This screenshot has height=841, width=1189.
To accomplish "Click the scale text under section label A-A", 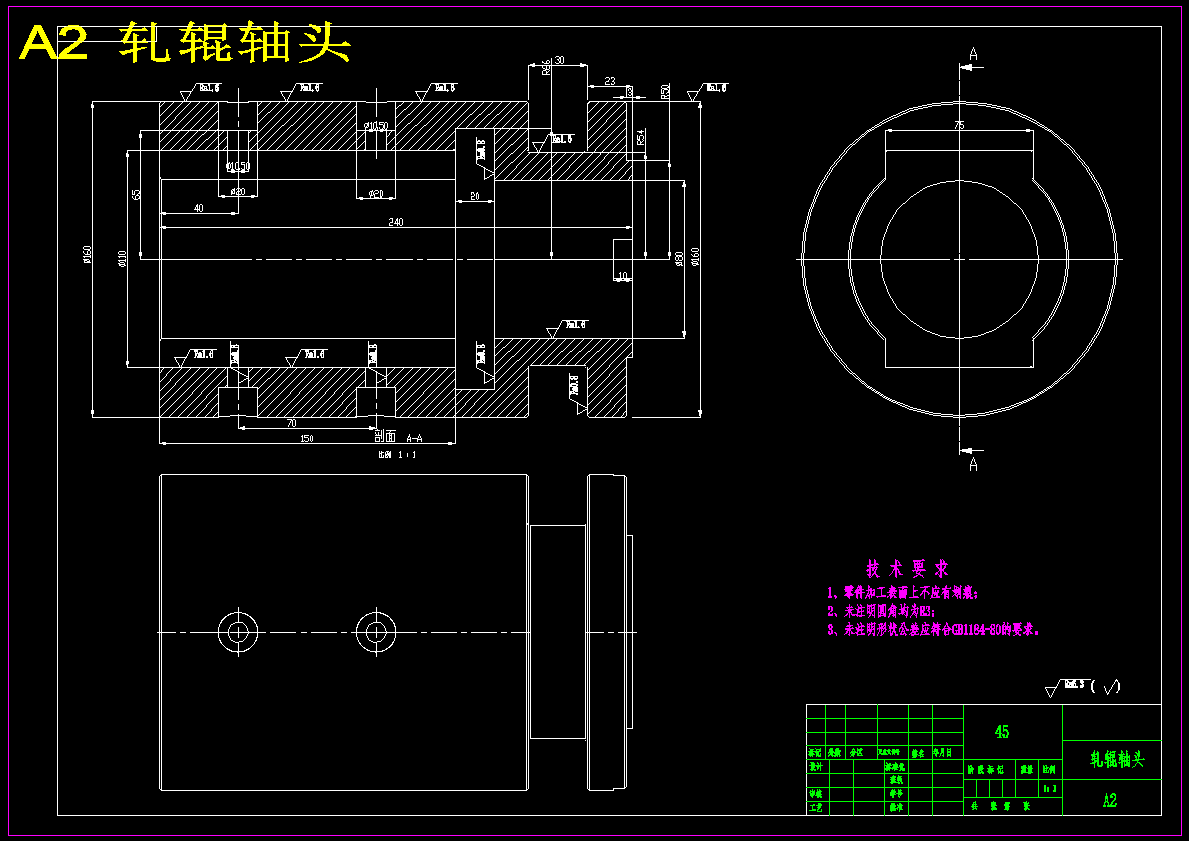I will pos(397,455).
